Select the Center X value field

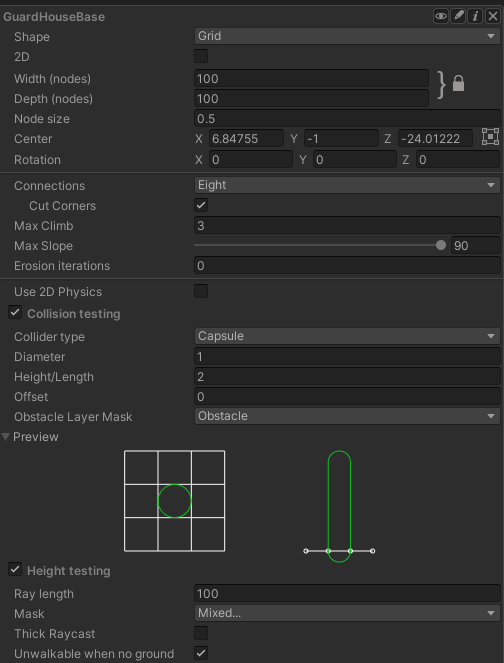tap(247, 139)
